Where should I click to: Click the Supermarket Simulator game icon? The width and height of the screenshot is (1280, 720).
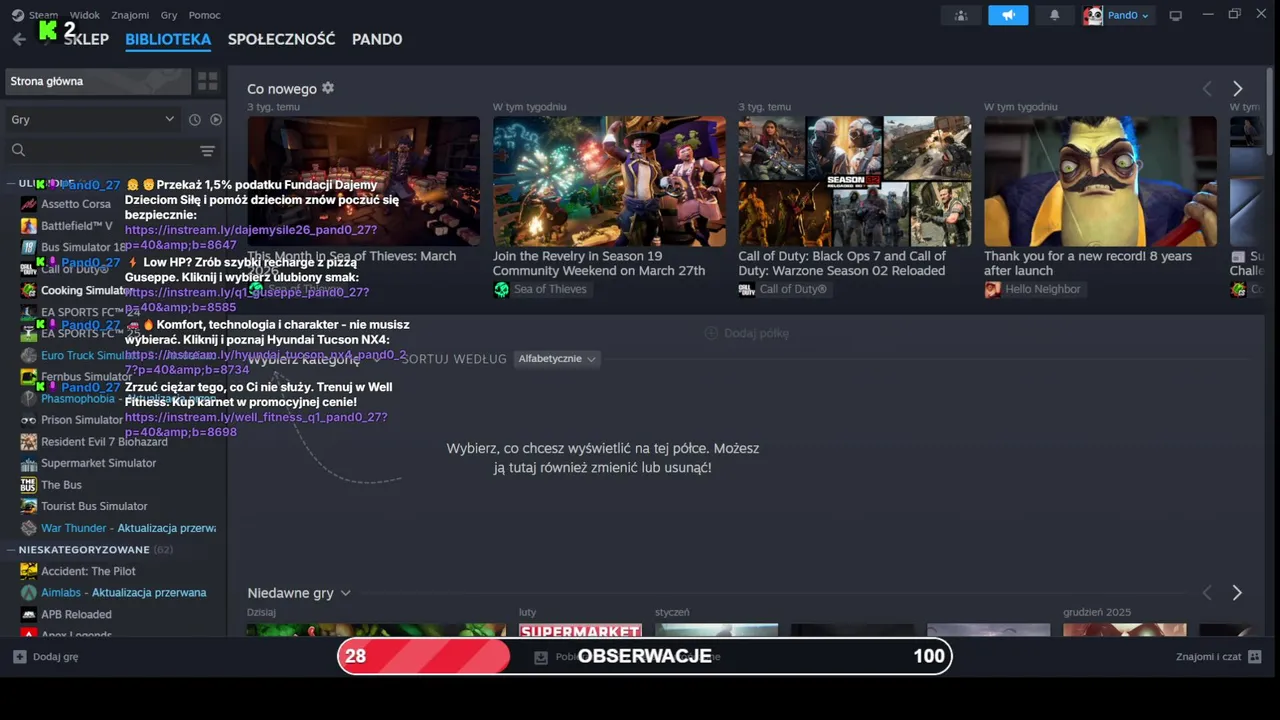tap(29, 463)
